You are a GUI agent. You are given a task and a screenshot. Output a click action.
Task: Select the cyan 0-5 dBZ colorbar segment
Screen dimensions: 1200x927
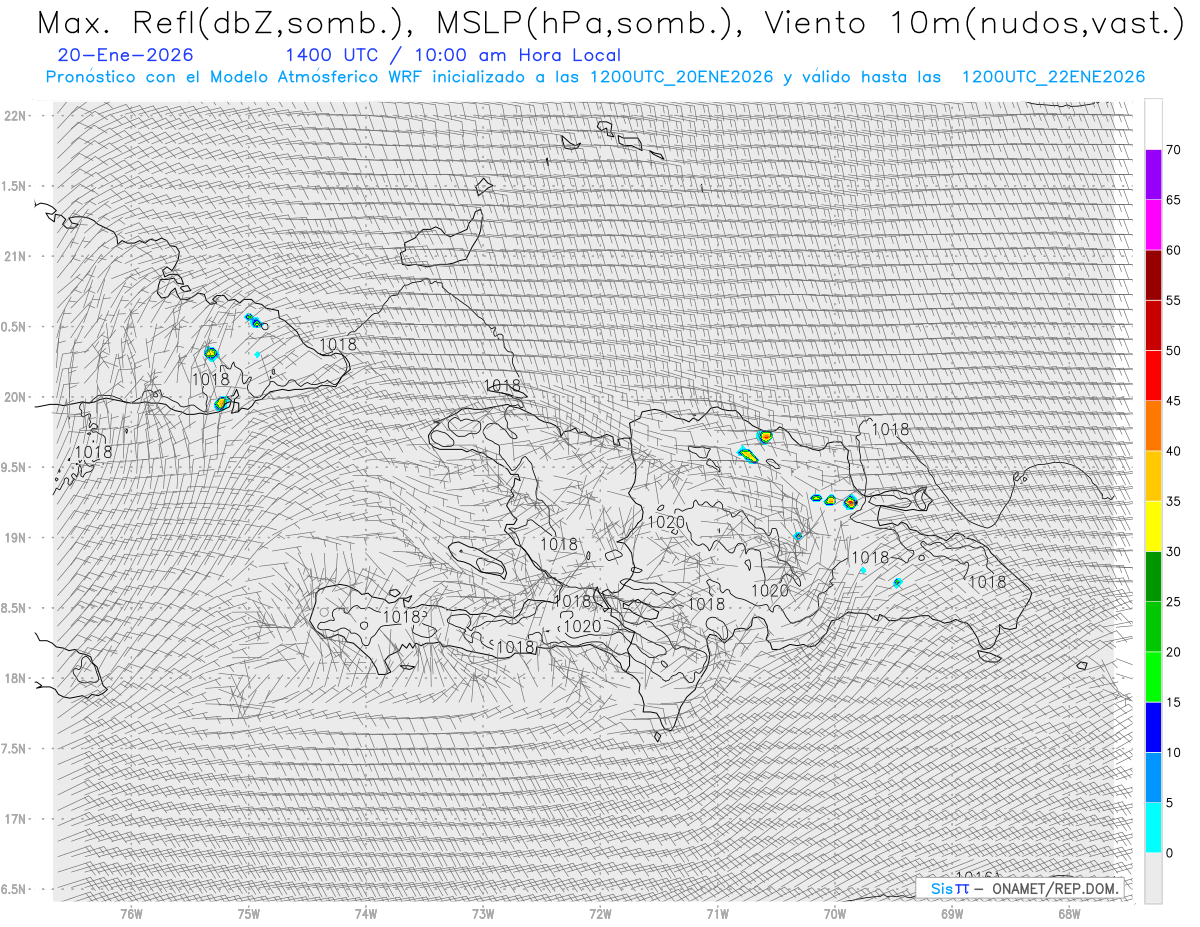(x=1153, y=828)
